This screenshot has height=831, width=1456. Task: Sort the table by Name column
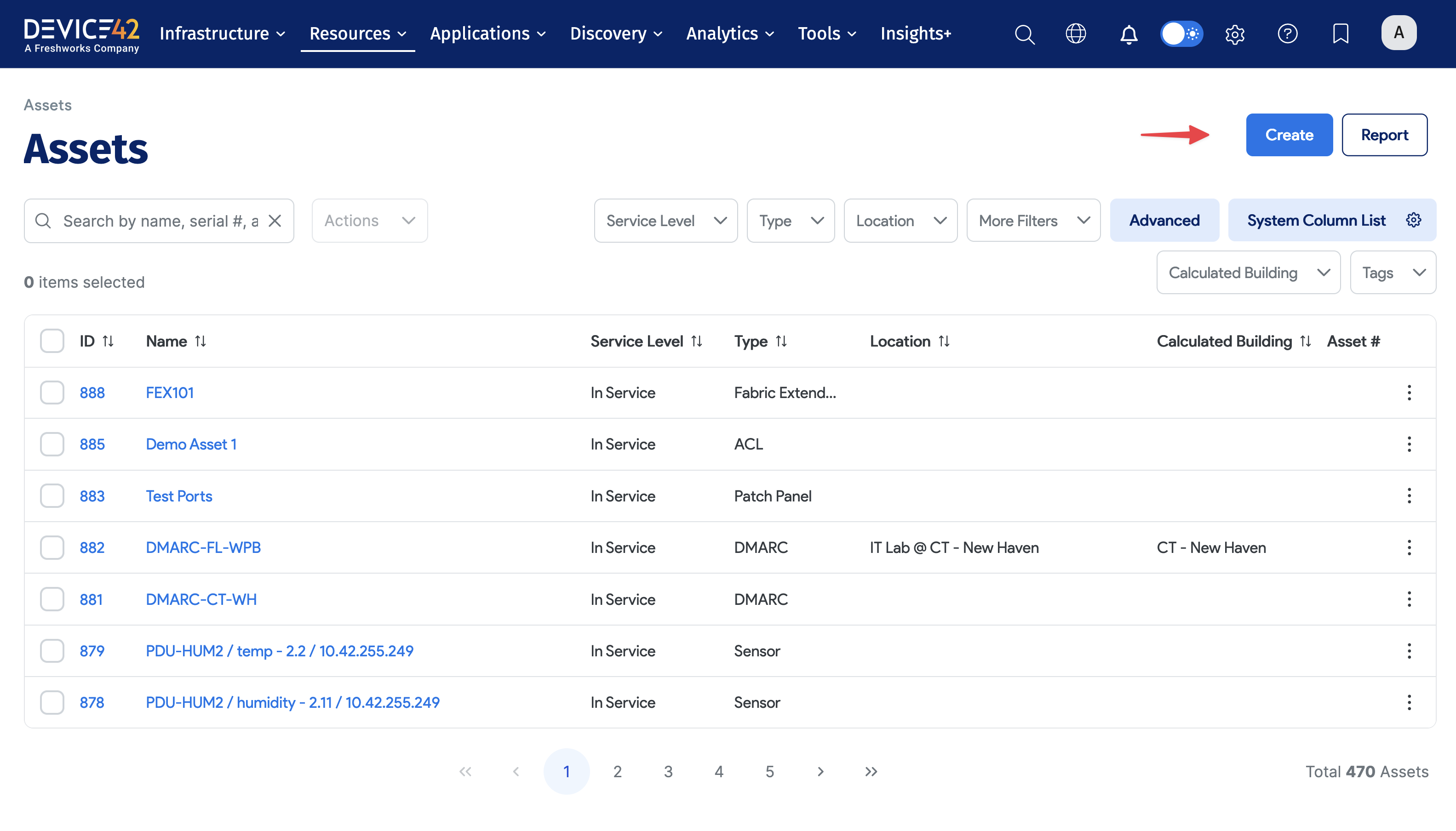[201, 341]
